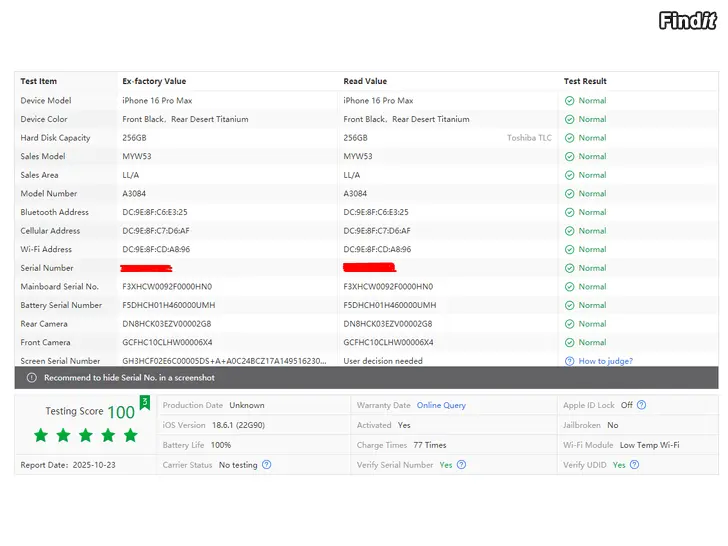728x546 pixels.
Task: Open the Online Query warranty link
Action: pyautogui.click(x=441, y=405)
